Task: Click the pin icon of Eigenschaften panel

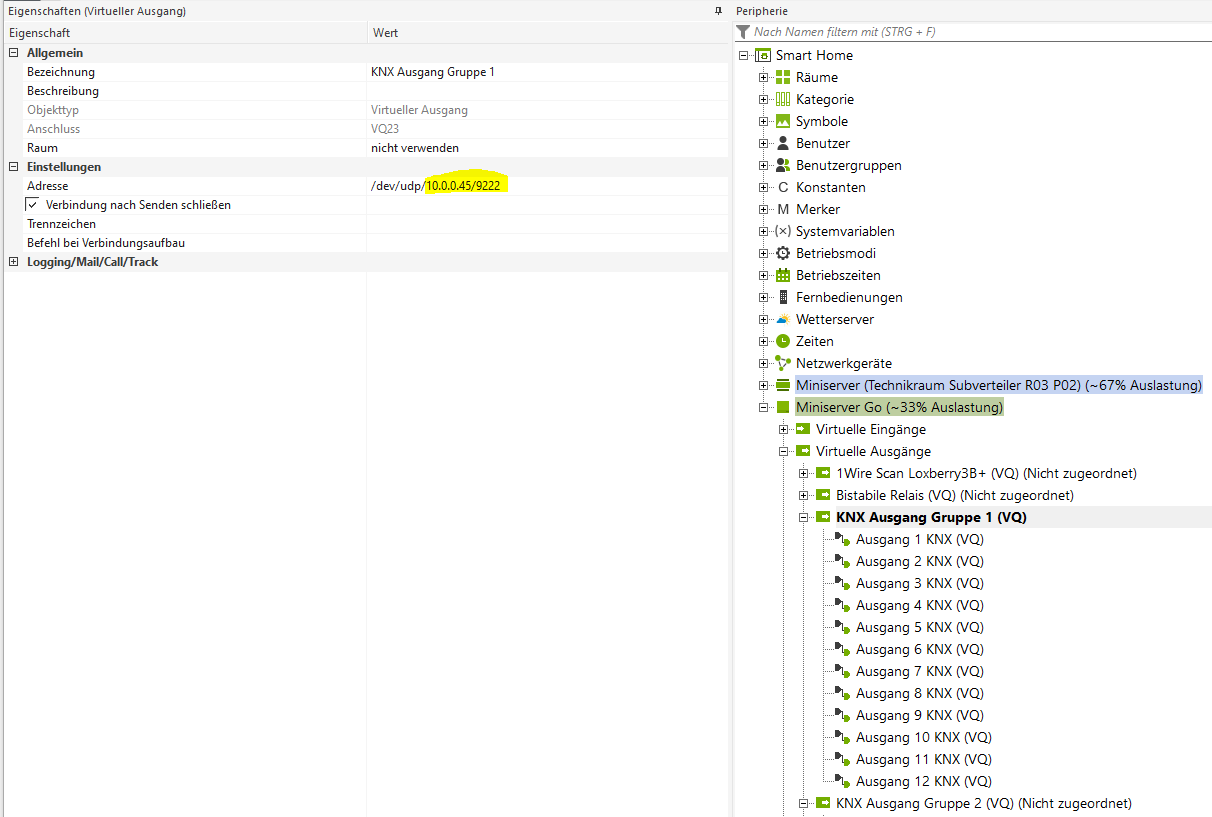Action: [x=717, y=11]
